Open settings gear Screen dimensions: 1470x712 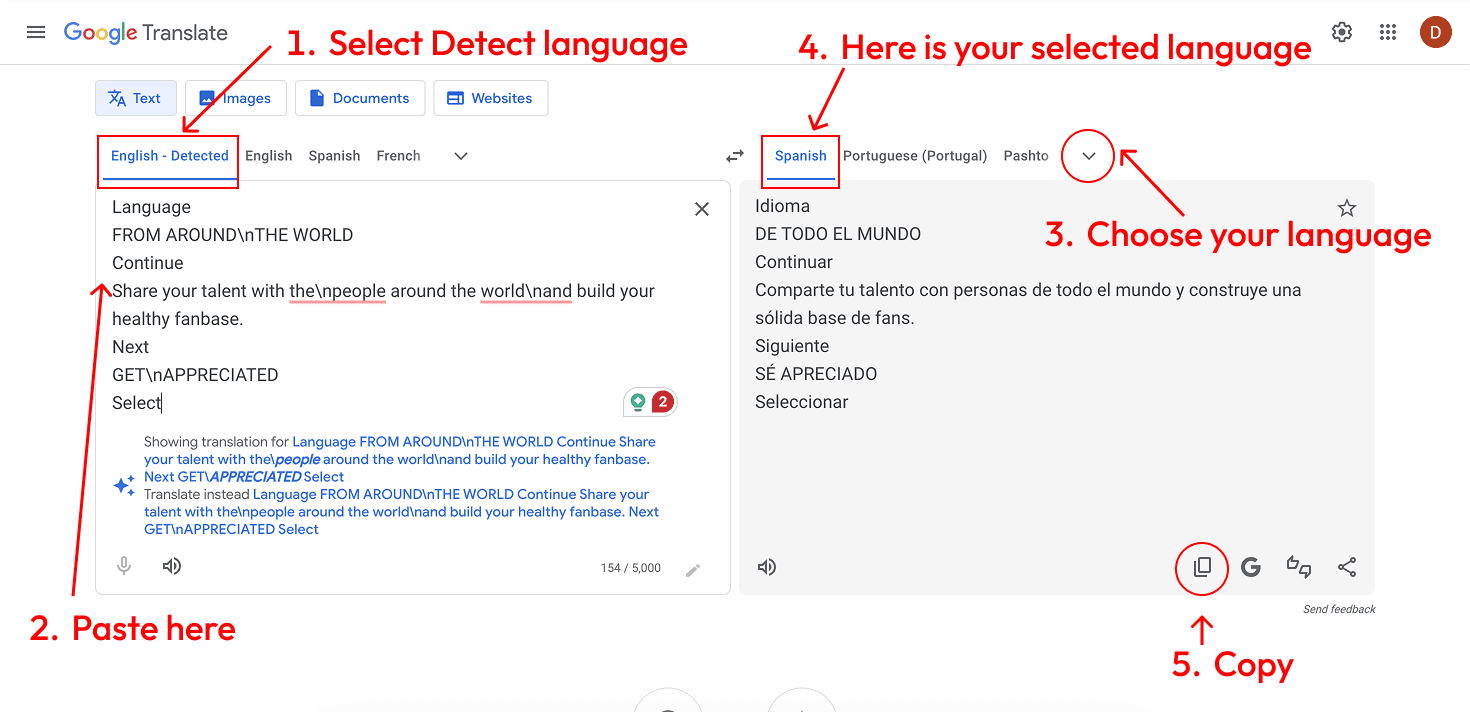click(x=1342, y=32)
